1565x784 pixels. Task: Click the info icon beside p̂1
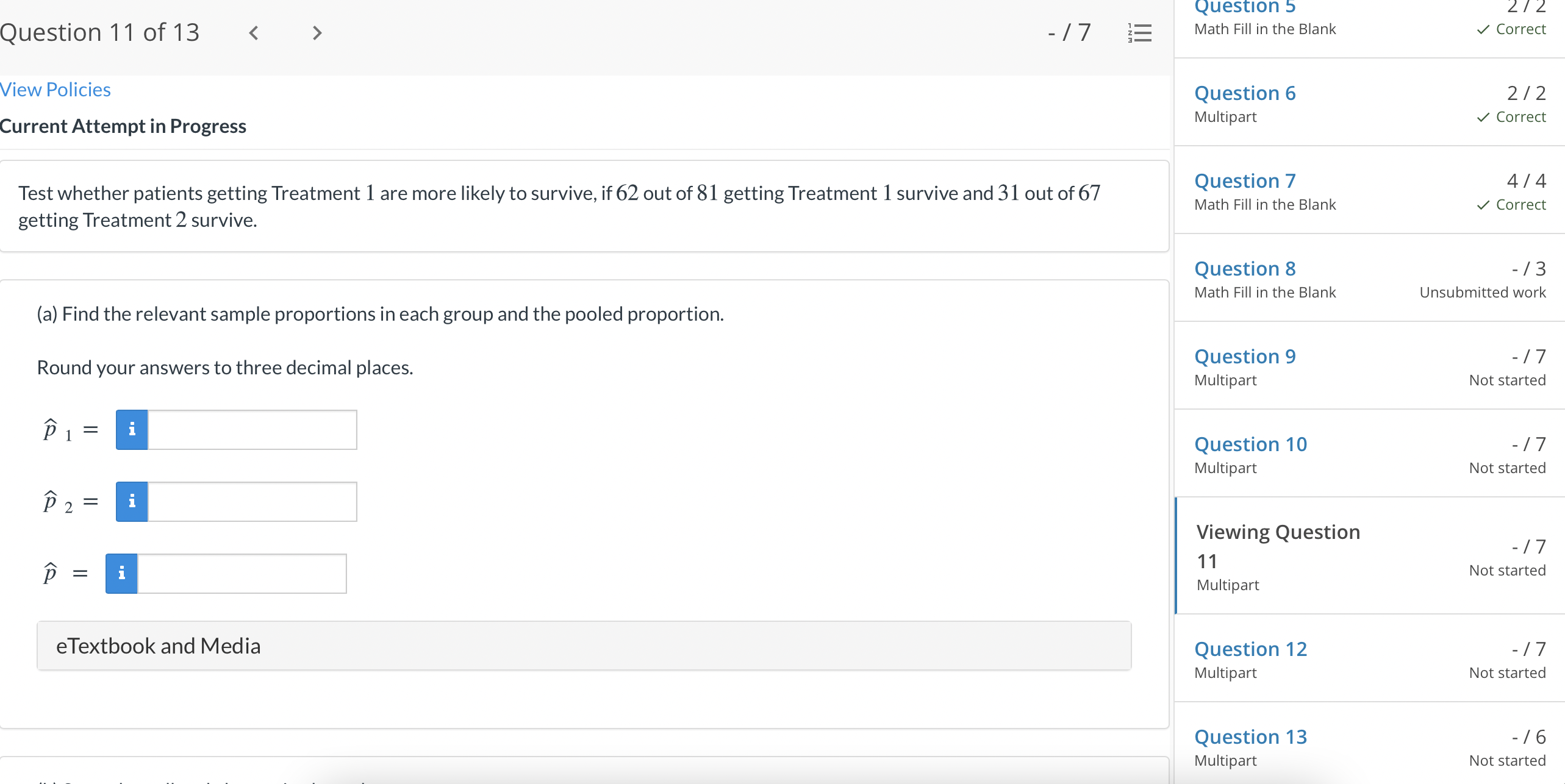(131, 429)
